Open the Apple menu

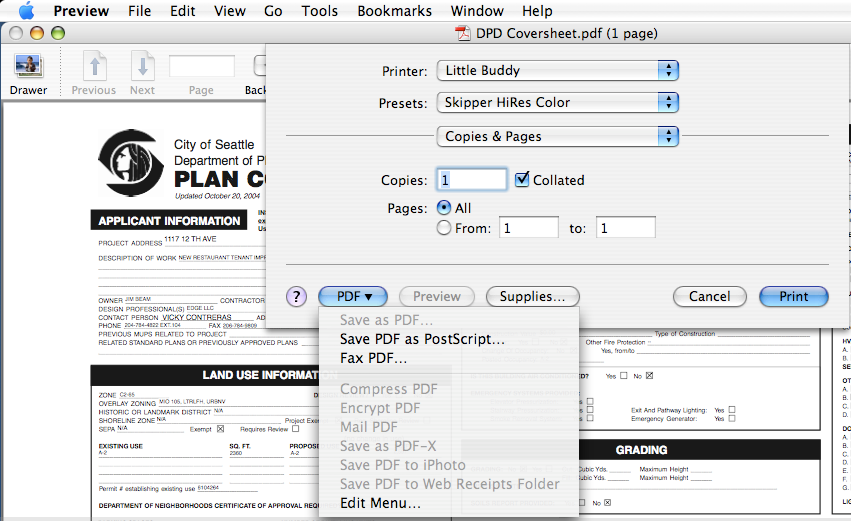click(x=26, y=10)
